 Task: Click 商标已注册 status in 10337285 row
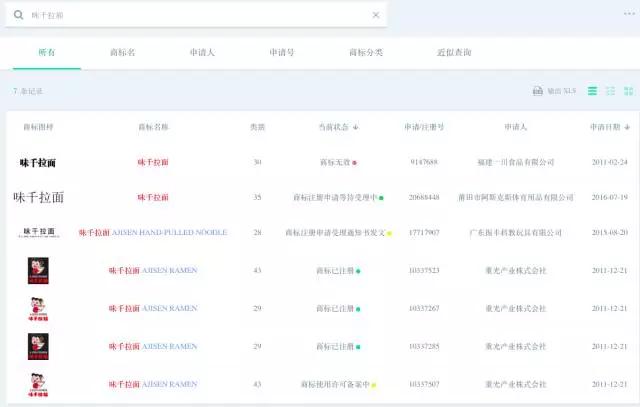(x=338, y=347)
